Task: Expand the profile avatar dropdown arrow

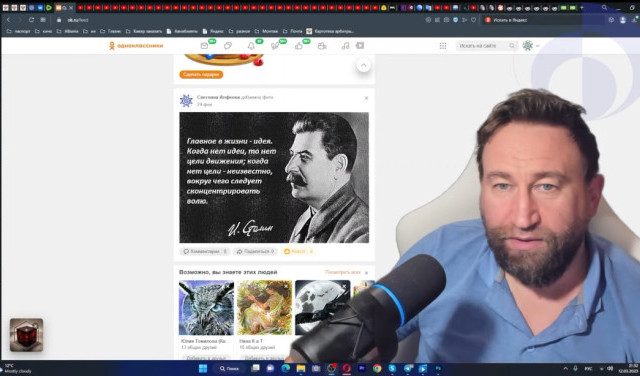Action: (x=537, y=46)
